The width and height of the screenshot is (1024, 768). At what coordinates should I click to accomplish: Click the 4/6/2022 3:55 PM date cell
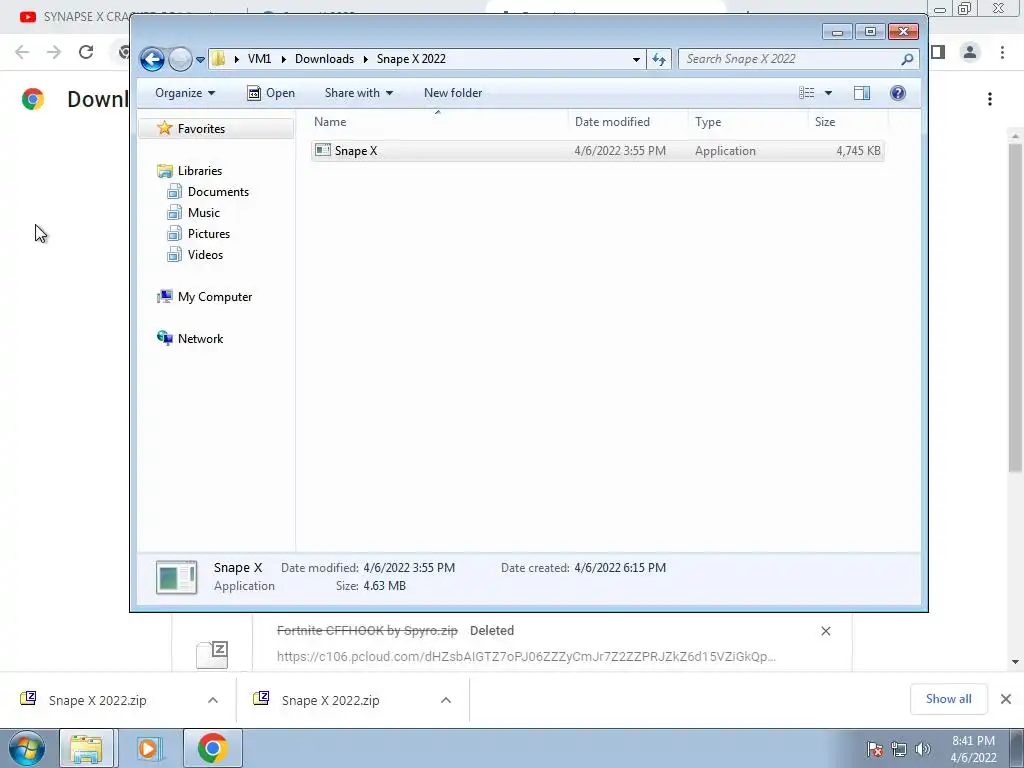click(x=620, y=151)
